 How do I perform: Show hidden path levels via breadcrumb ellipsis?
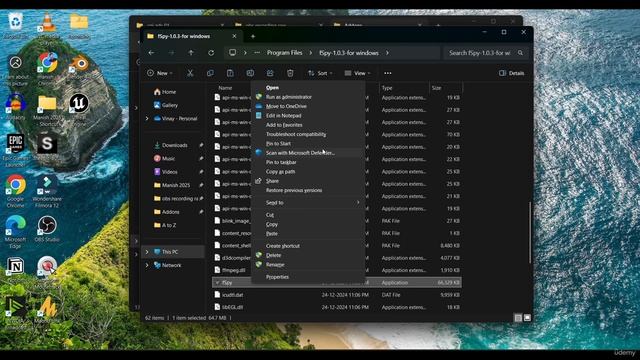[x=257, y=53]
